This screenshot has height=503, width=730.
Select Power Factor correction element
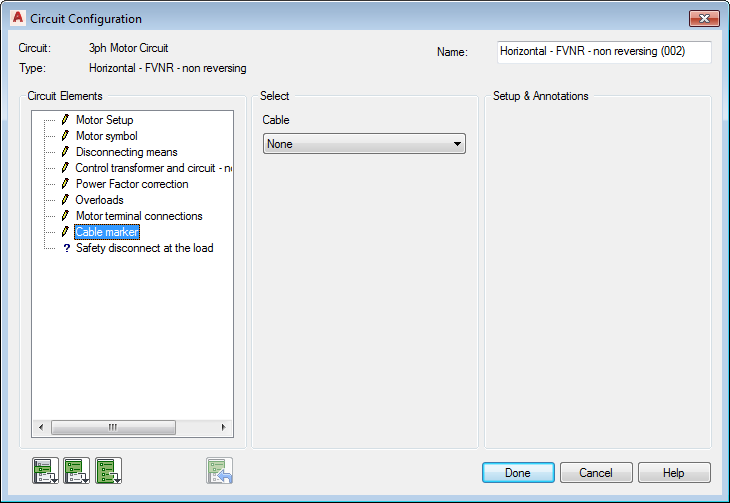point(132,184)
